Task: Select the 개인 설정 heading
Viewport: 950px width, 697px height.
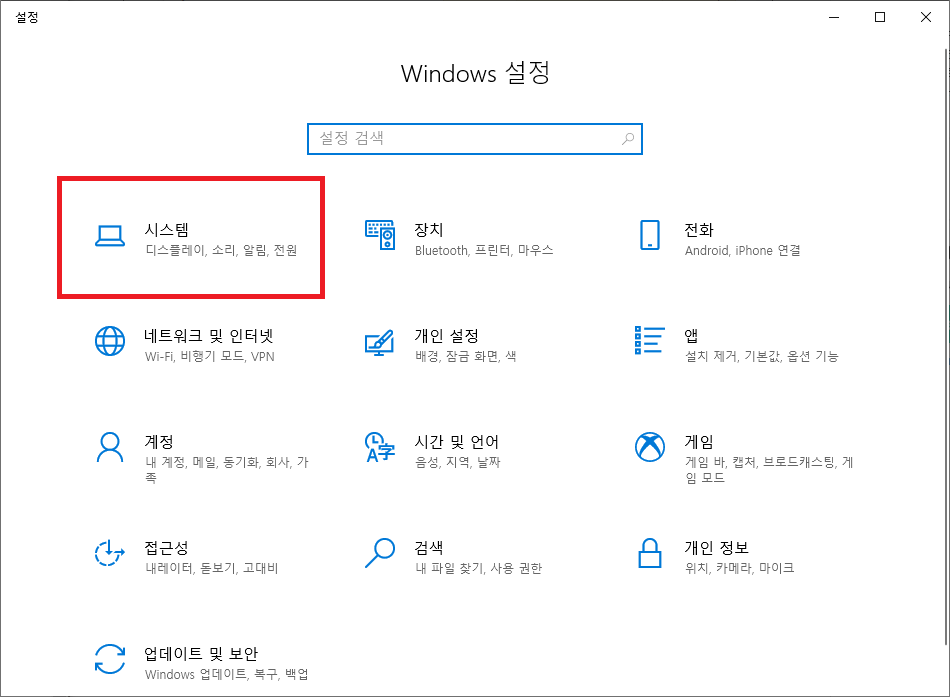Action: tap(447, 336)
